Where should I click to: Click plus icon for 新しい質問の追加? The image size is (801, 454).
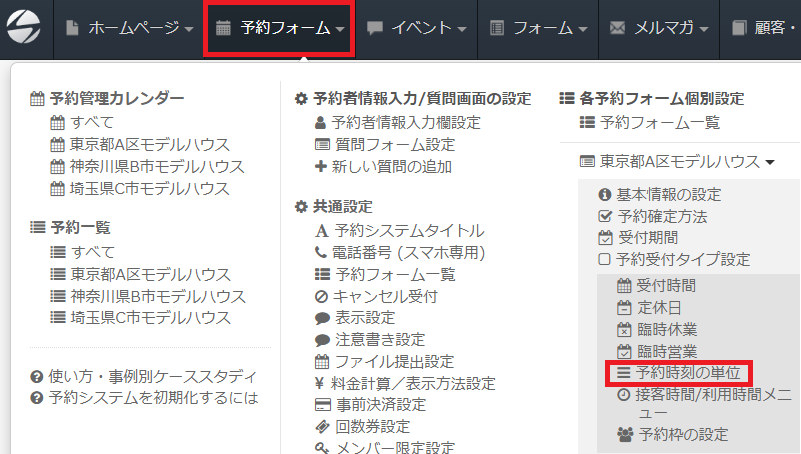(x=321, y=166)
